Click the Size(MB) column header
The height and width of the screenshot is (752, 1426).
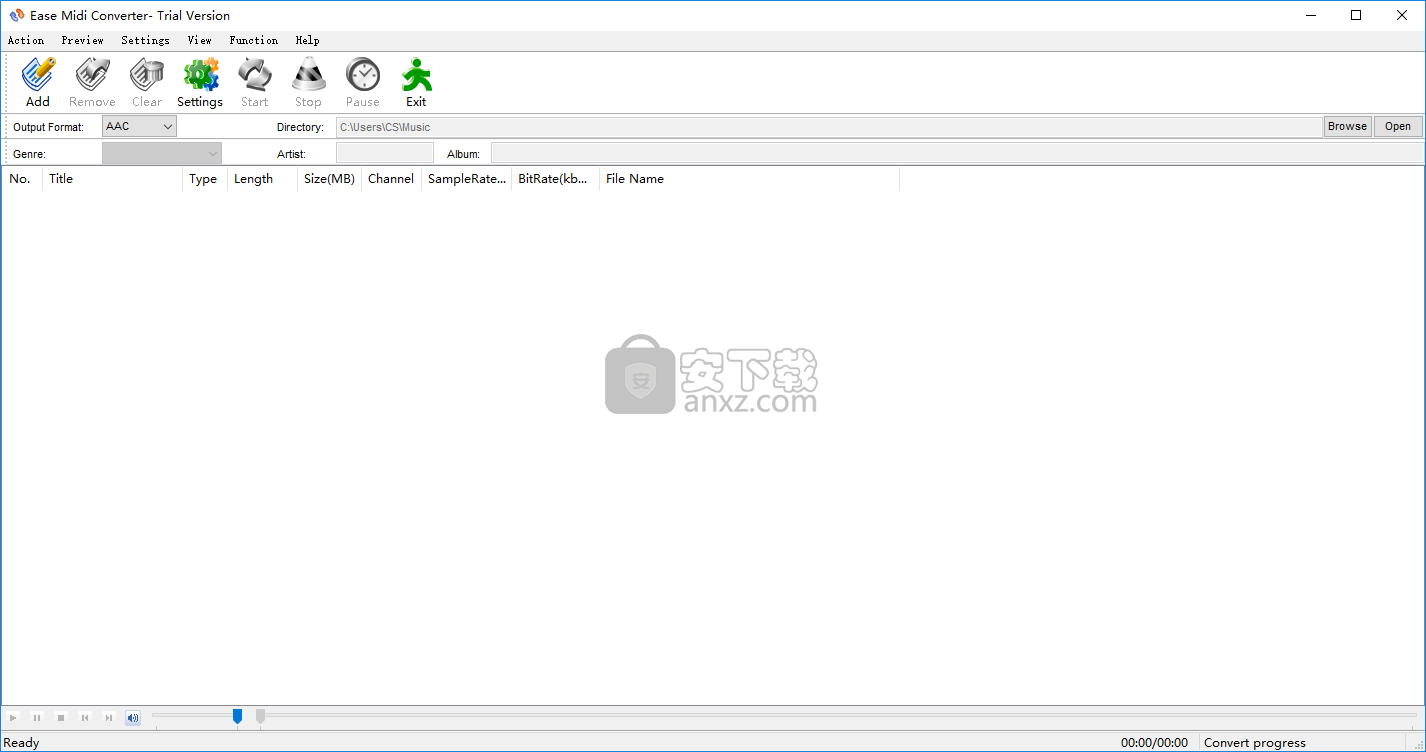[329, 179]
